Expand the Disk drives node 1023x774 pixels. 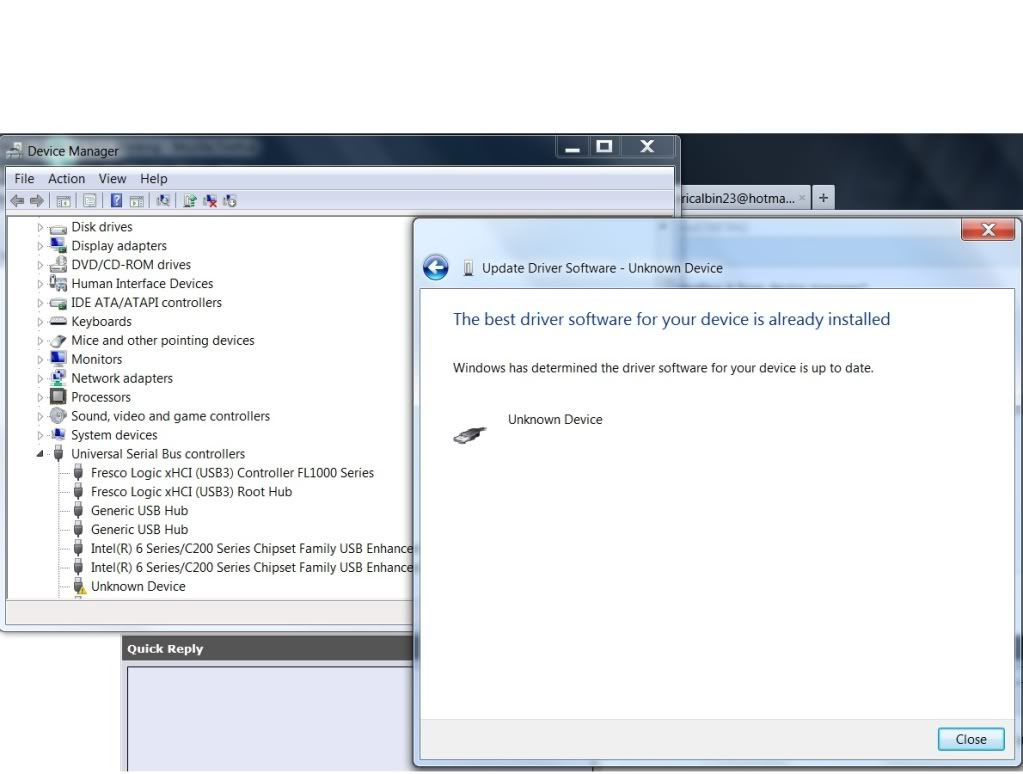click(40, 227)
